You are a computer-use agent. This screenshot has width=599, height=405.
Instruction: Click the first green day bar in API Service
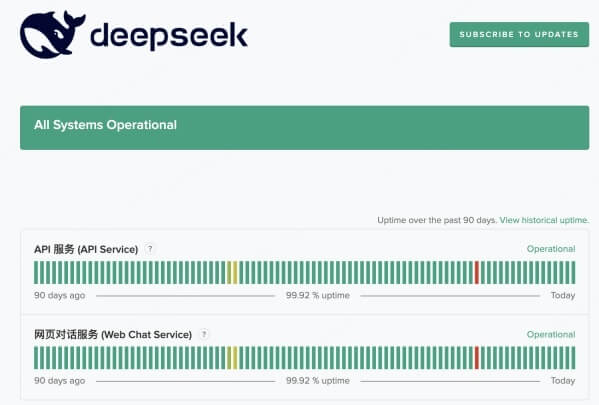coord(36,272)
